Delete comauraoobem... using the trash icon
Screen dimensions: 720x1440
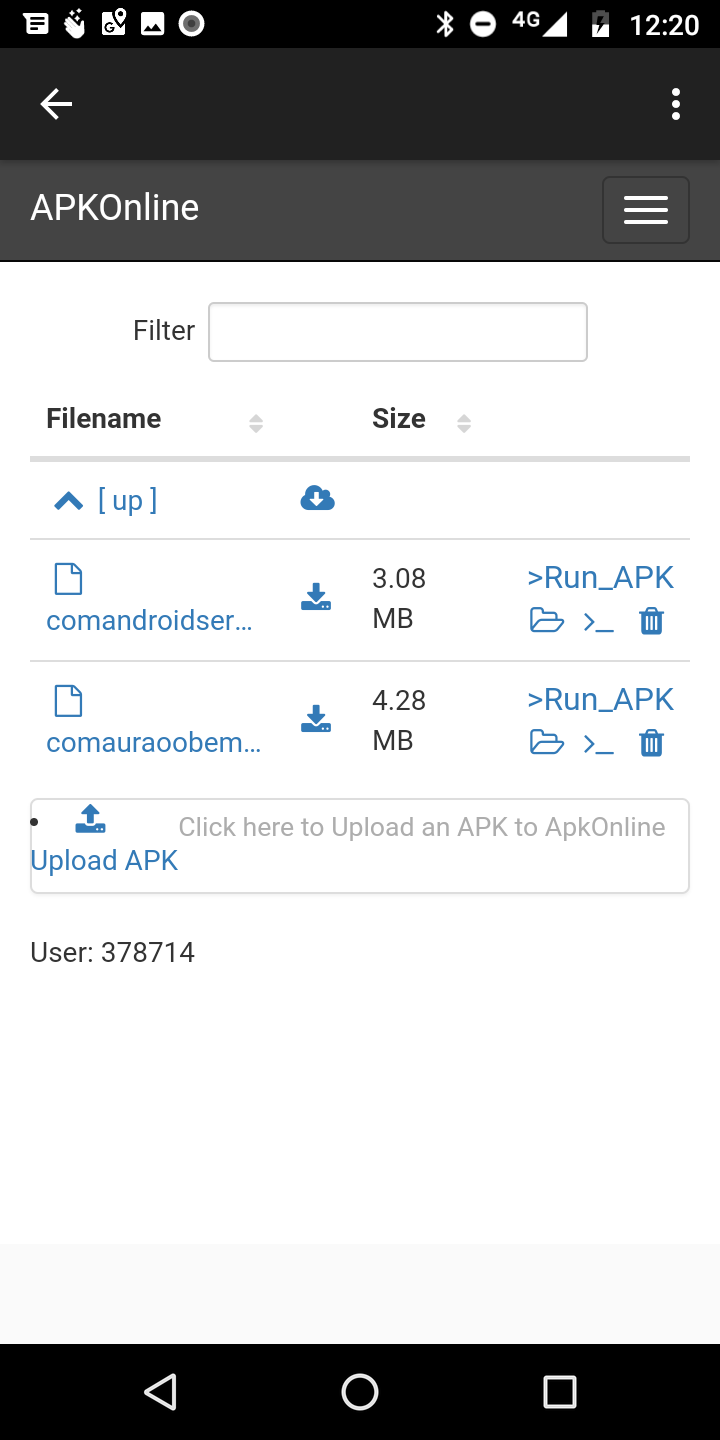coord(651,743)
